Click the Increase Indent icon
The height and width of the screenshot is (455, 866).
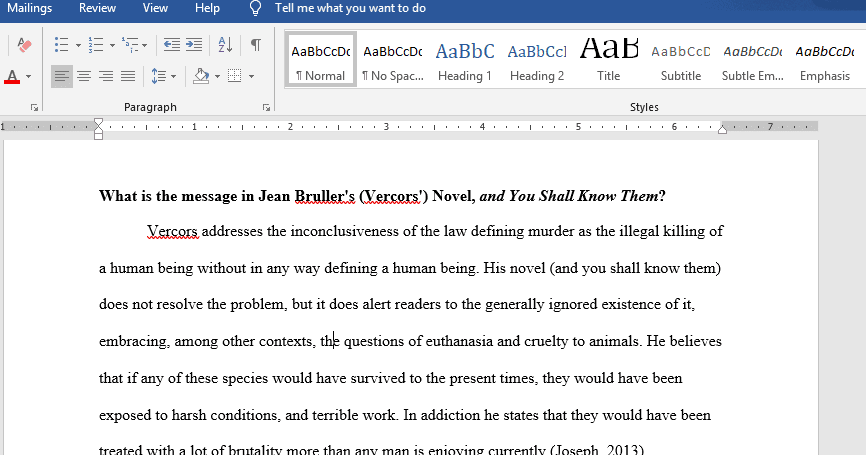(x=194, y=45)
